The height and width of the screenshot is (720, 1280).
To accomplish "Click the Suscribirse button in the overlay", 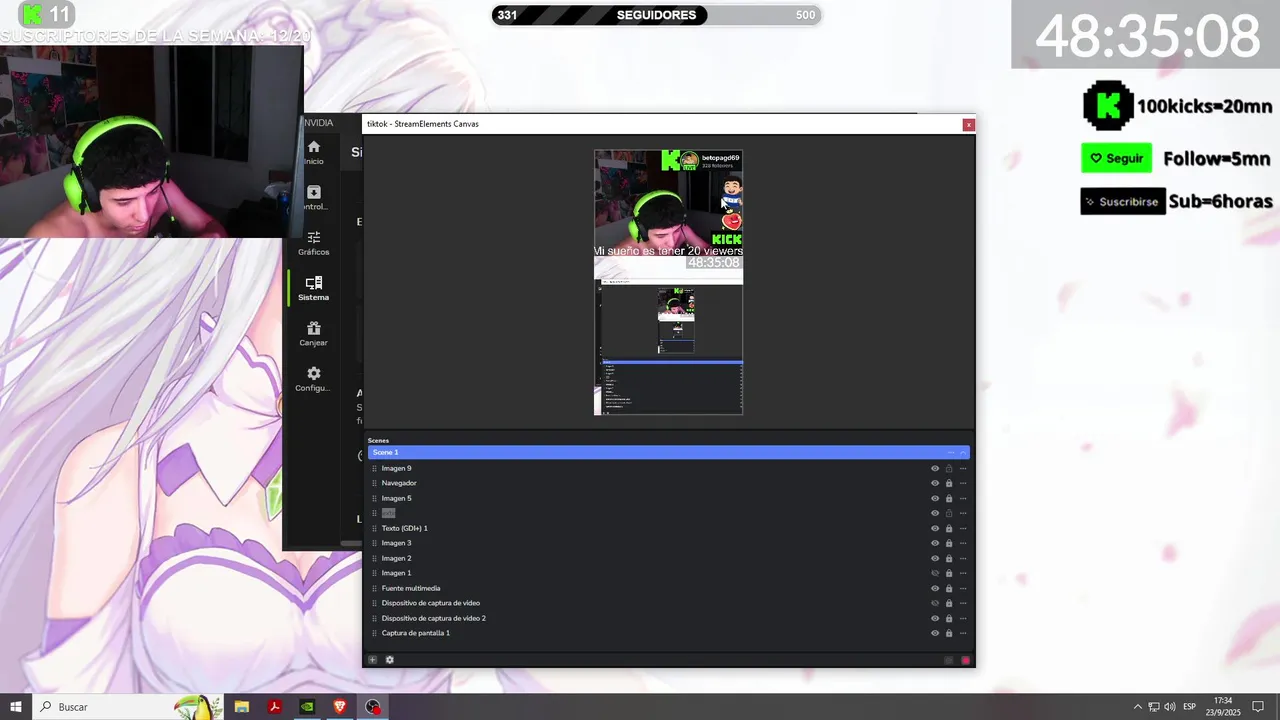I will click(1123, 201).
